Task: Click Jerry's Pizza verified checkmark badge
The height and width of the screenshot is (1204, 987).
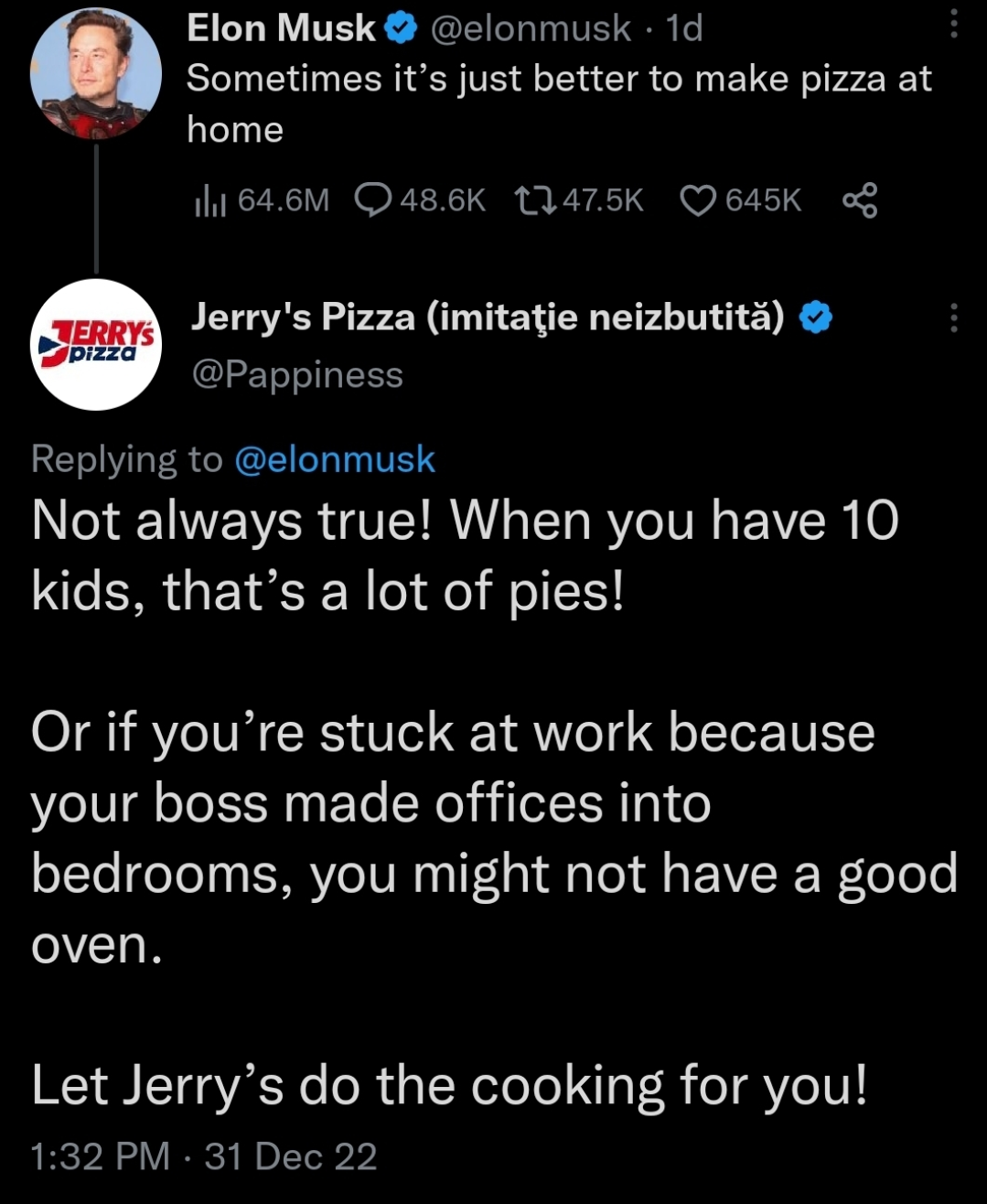Action: (816, 317)
